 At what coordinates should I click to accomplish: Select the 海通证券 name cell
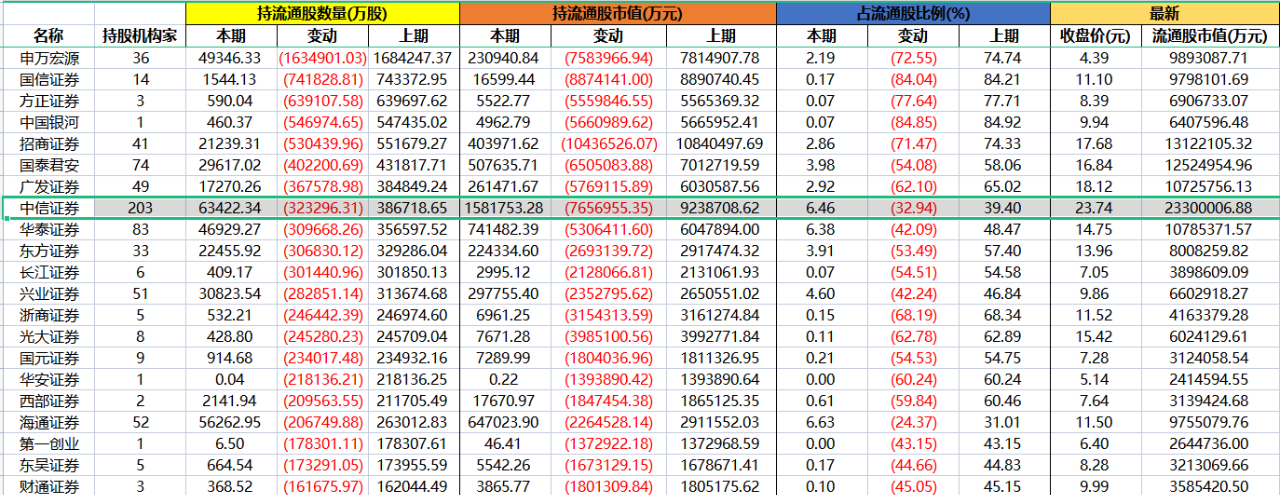pos(48,422)
